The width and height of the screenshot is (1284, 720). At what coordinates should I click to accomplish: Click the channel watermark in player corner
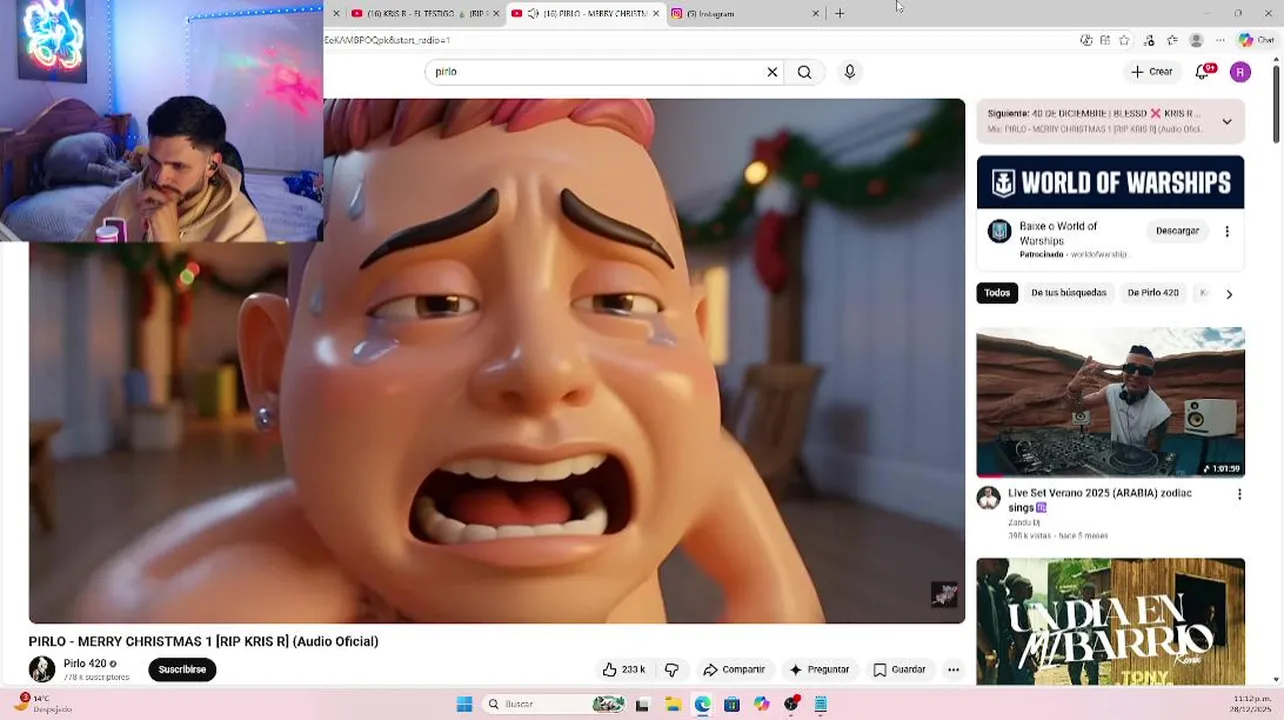944,594
